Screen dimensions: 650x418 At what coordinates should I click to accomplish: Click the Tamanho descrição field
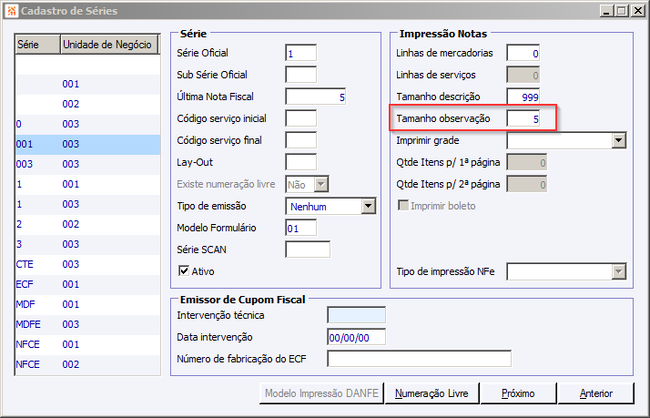coord(523,97)
